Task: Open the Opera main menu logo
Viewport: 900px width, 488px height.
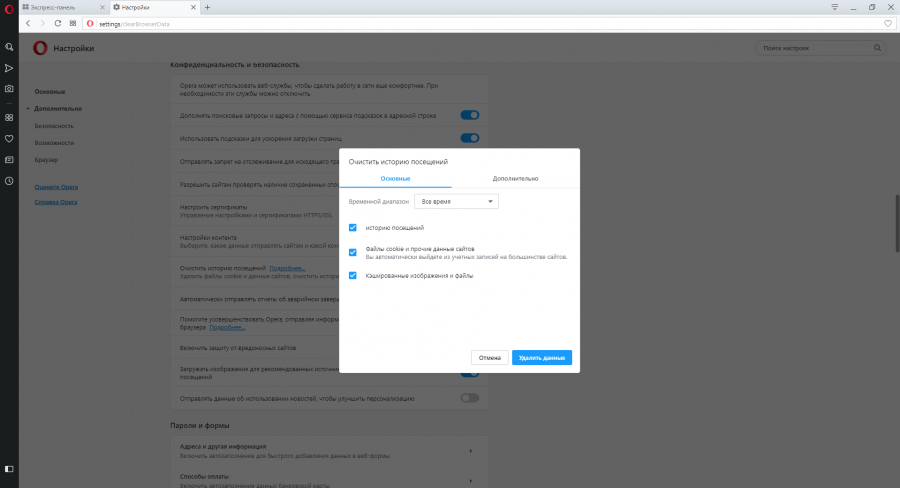Action: tap(8, 7)
